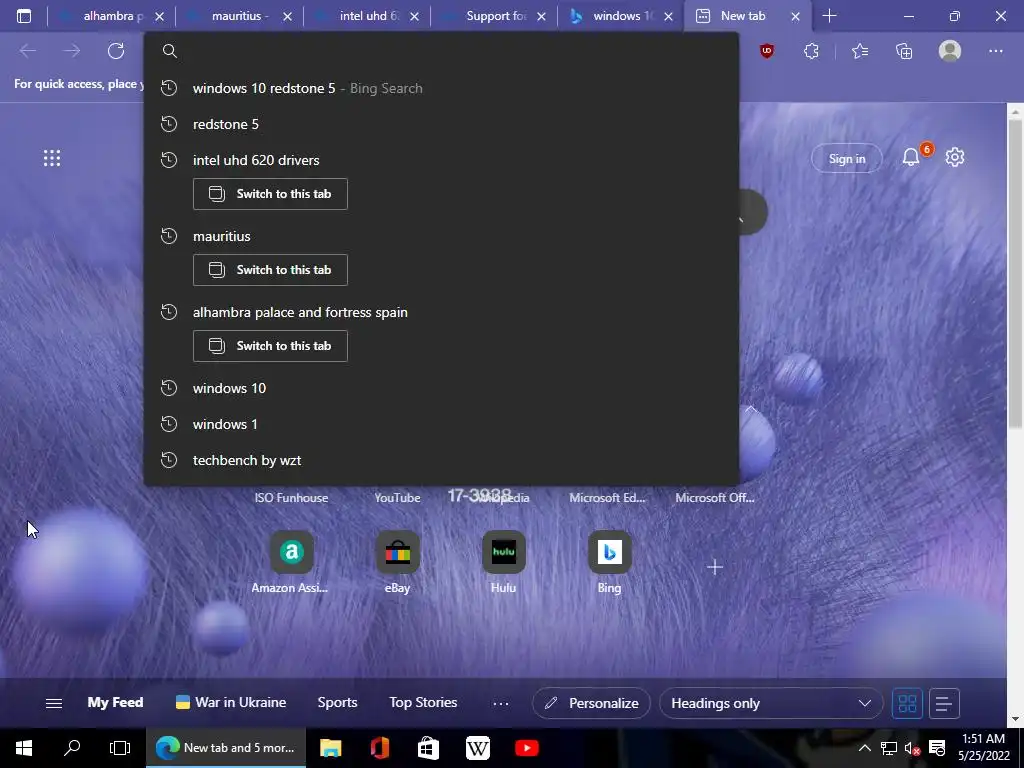Open the profile avatar icon

click(950, 51)
